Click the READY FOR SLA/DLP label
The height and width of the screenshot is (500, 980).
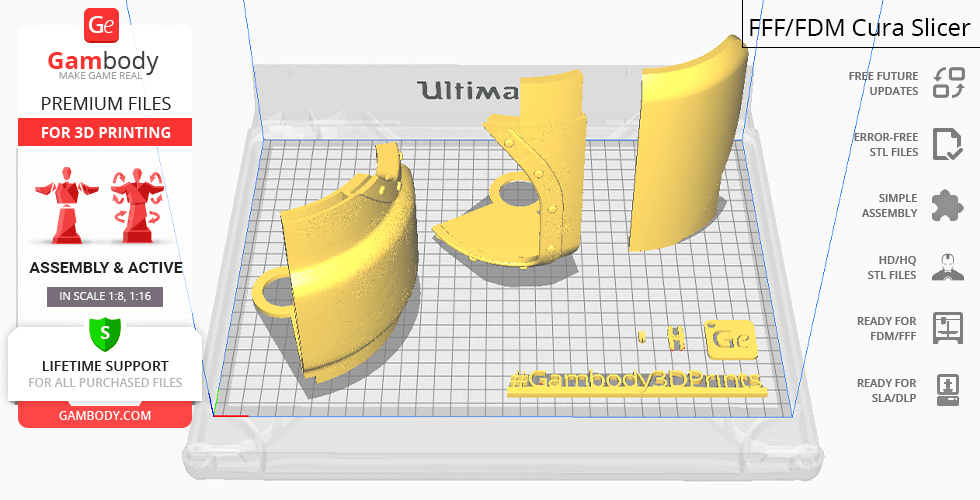pyautogui.click(x=887, y=390)
